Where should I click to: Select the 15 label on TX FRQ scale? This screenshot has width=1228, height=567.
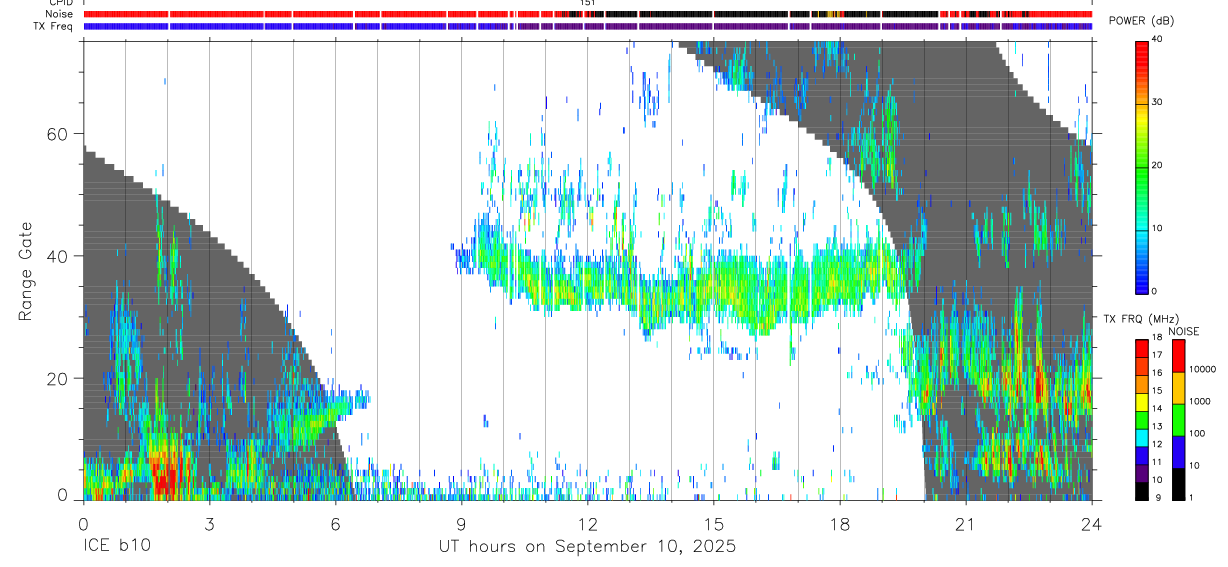[x=1159, y=391]
